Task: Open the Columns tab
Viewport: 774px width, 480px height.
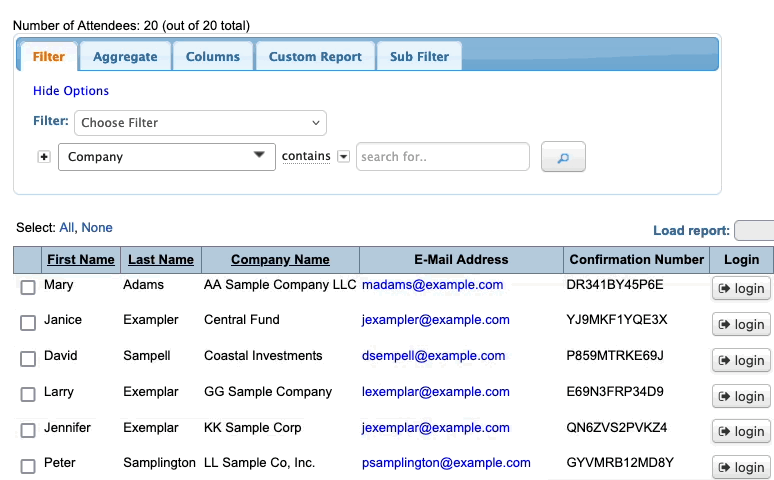Action: click(x=213, y=57)
